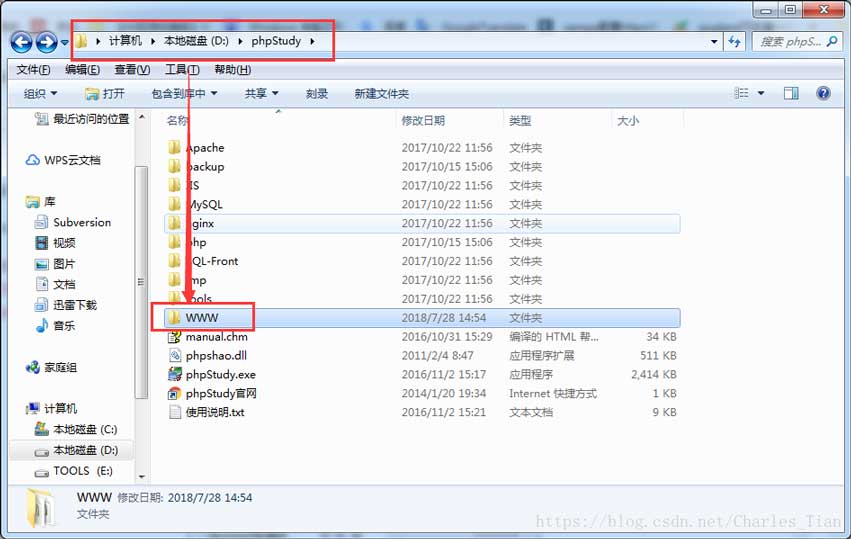Select the MySQL folder icon
Viewport: 851px width, 539px height.
174,204
